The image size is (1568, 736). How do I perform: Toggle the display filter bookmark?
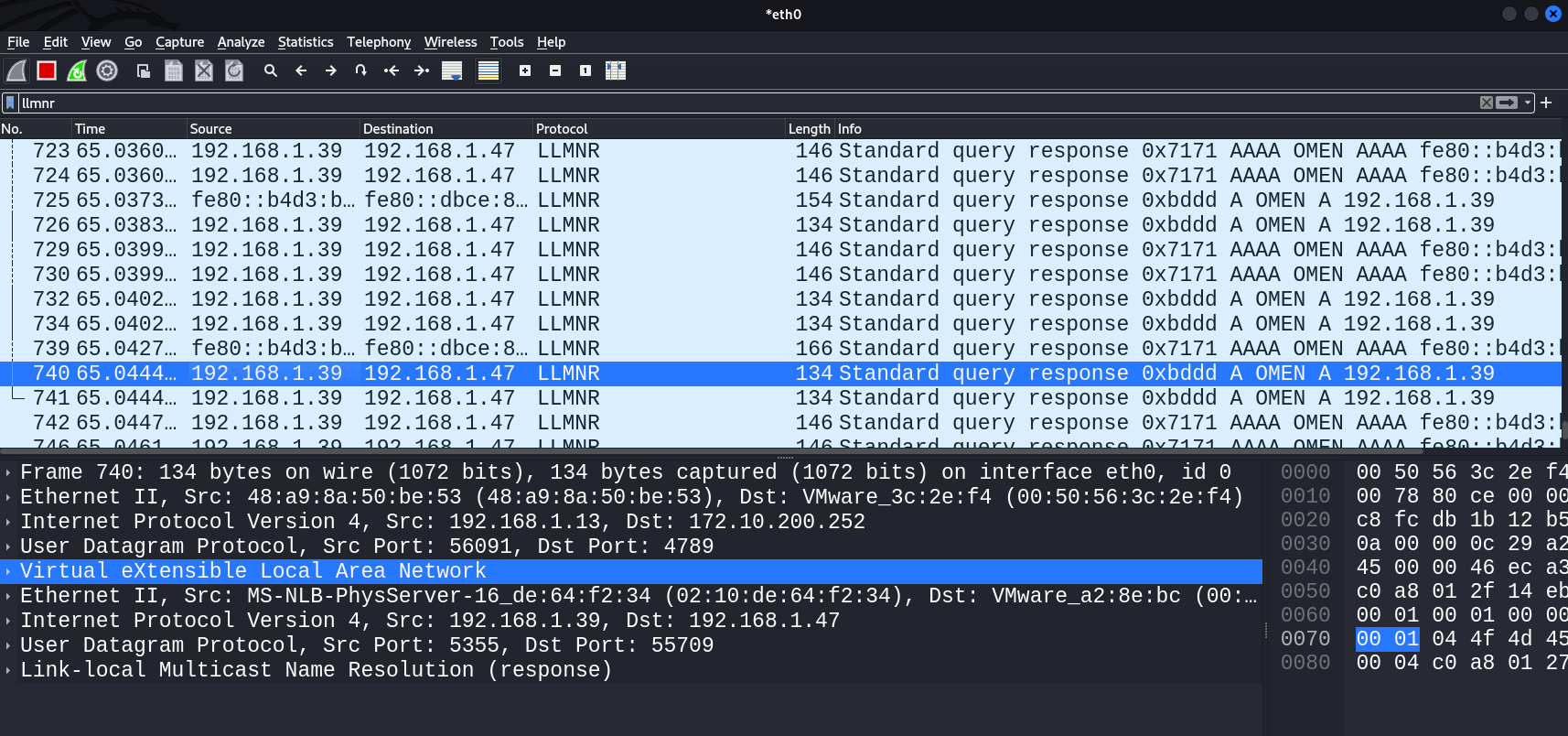coord(10,103)
